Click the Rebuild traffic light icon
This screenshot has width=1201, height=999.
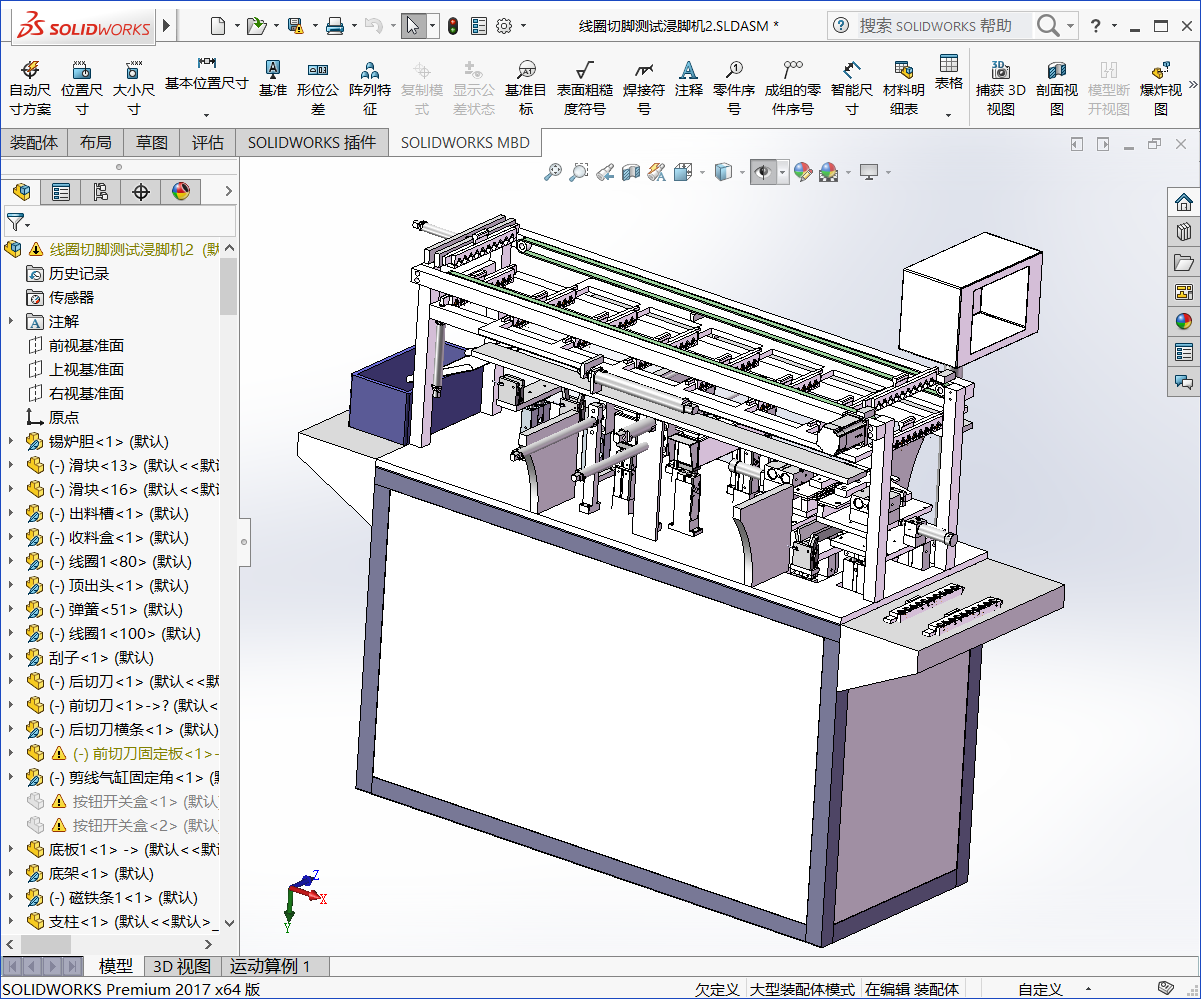coord(452,26)
